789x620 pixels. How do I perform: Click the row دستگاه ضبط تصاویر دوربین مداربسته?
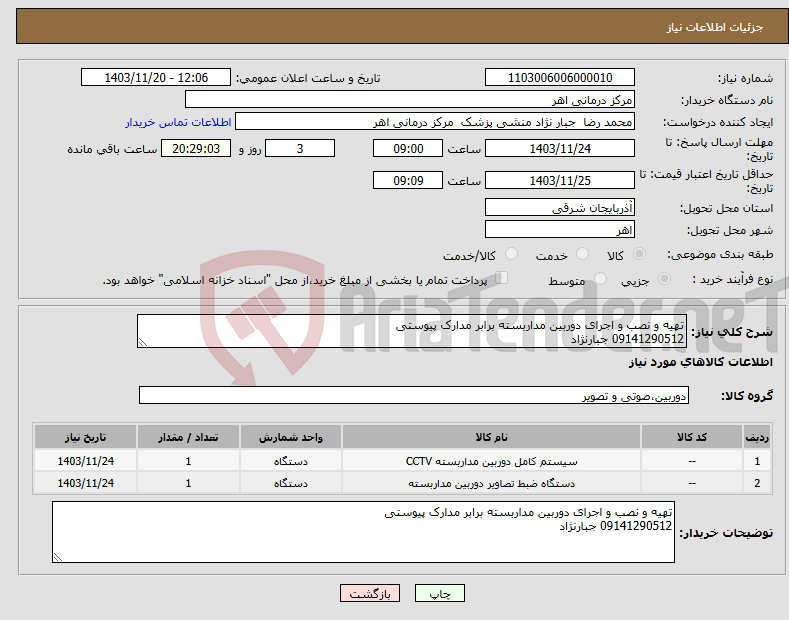403,483
